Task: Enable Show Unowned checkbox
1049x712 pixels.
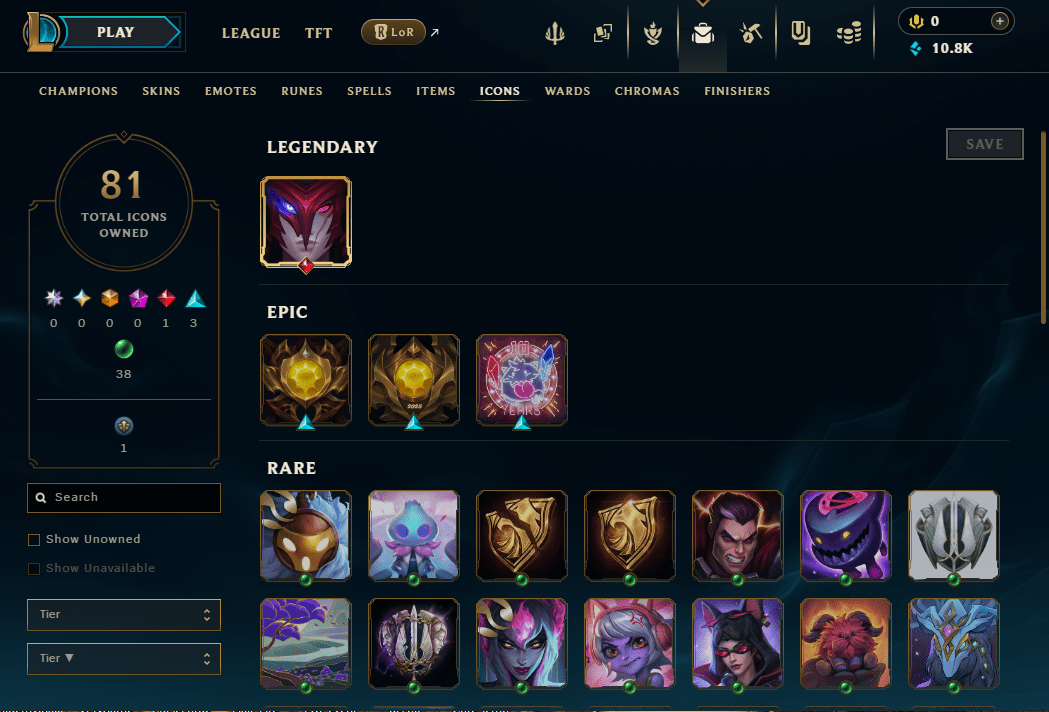Action: (34, 539)
